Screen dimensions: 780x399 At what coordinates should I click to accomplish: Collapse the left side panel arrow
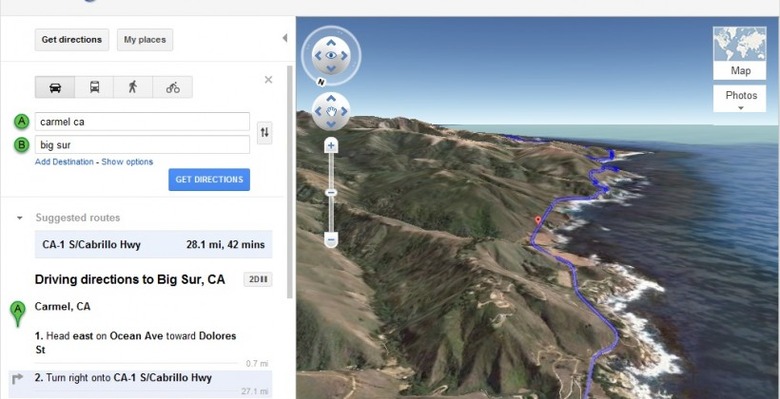pos(285,38)
